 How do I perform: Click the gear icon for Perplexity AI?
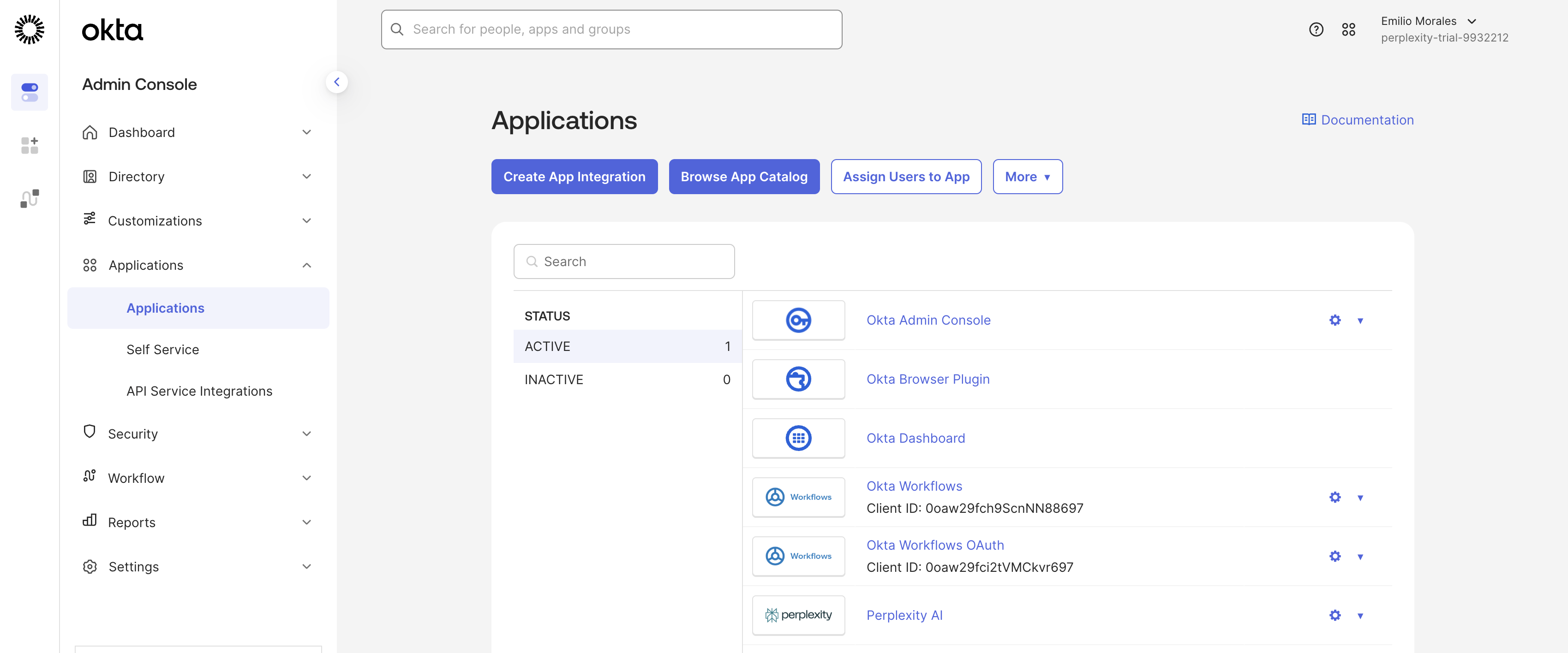pos(1334,615)
